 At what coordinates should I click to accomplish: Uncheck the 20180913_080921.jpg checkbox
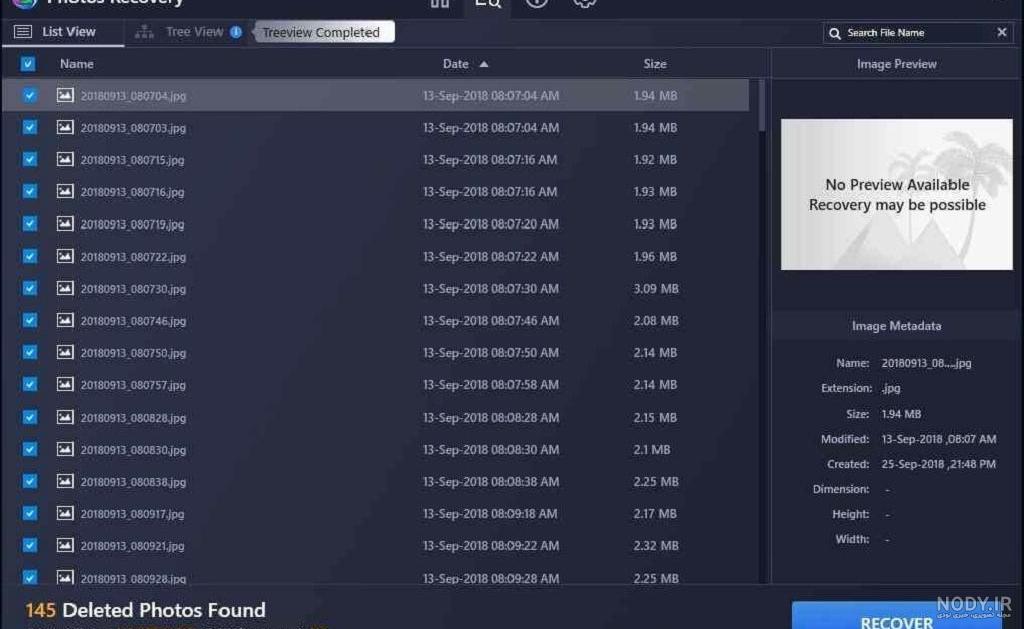click(30, 545)
